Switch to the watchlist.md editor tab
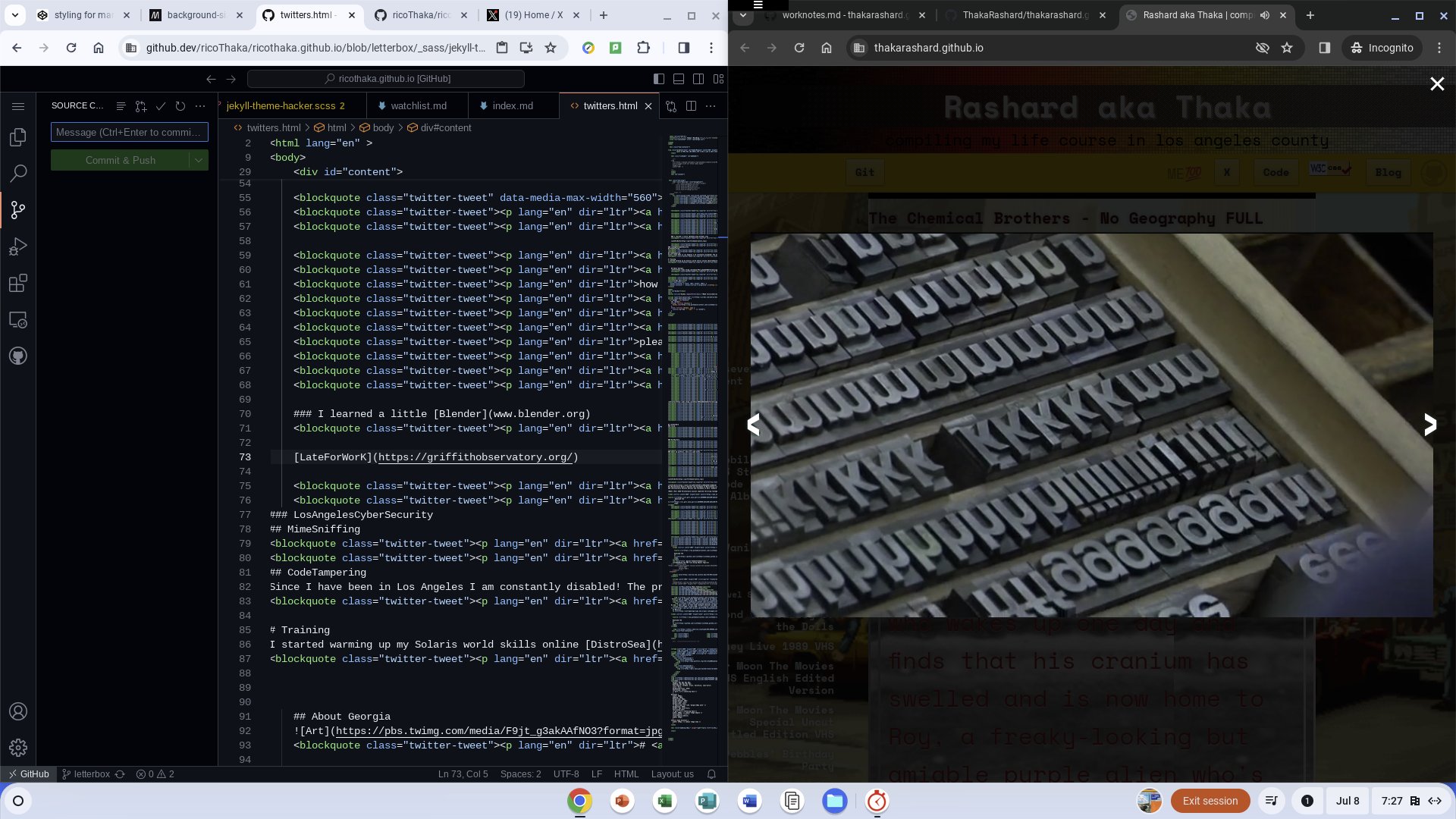This screenshot has height=819, width=1456. coord(418,106)
